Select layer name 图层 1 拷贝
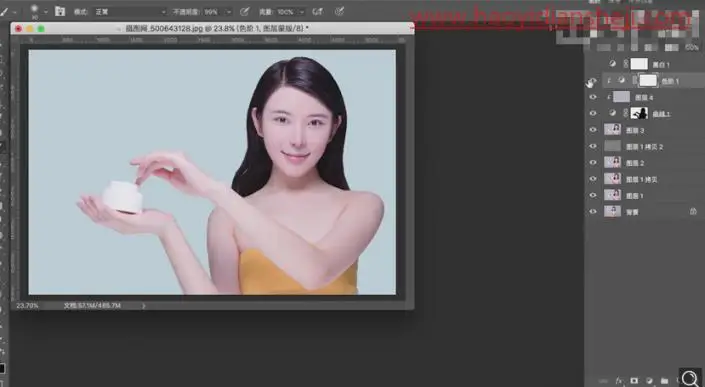705x387 pixels. pos(642,180)
